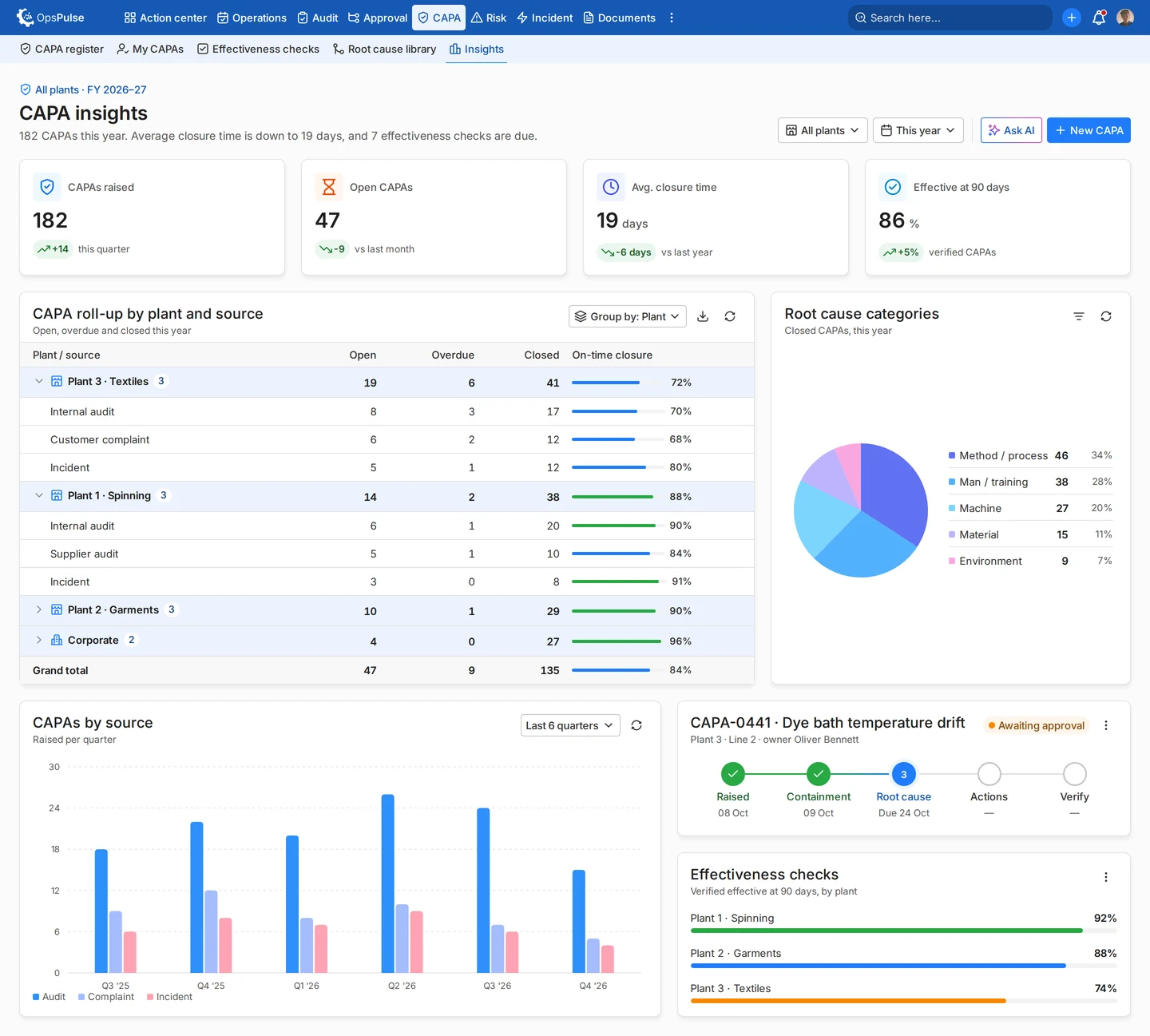The height and width of the screenshot is (1036, 1150).
Task: Download the CAPA roll-up table
Action: [703, 316]
